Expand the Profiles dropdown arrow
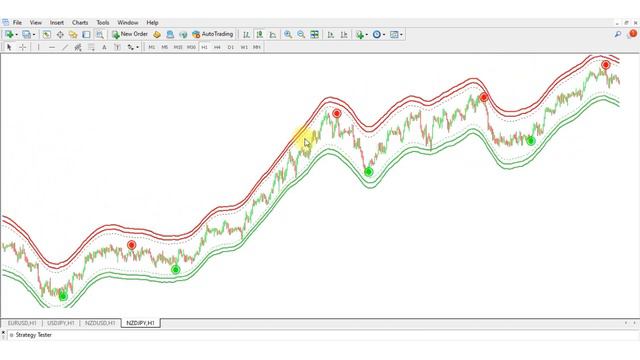The width and height of the screenshot is (640, 360). (34, 35)
